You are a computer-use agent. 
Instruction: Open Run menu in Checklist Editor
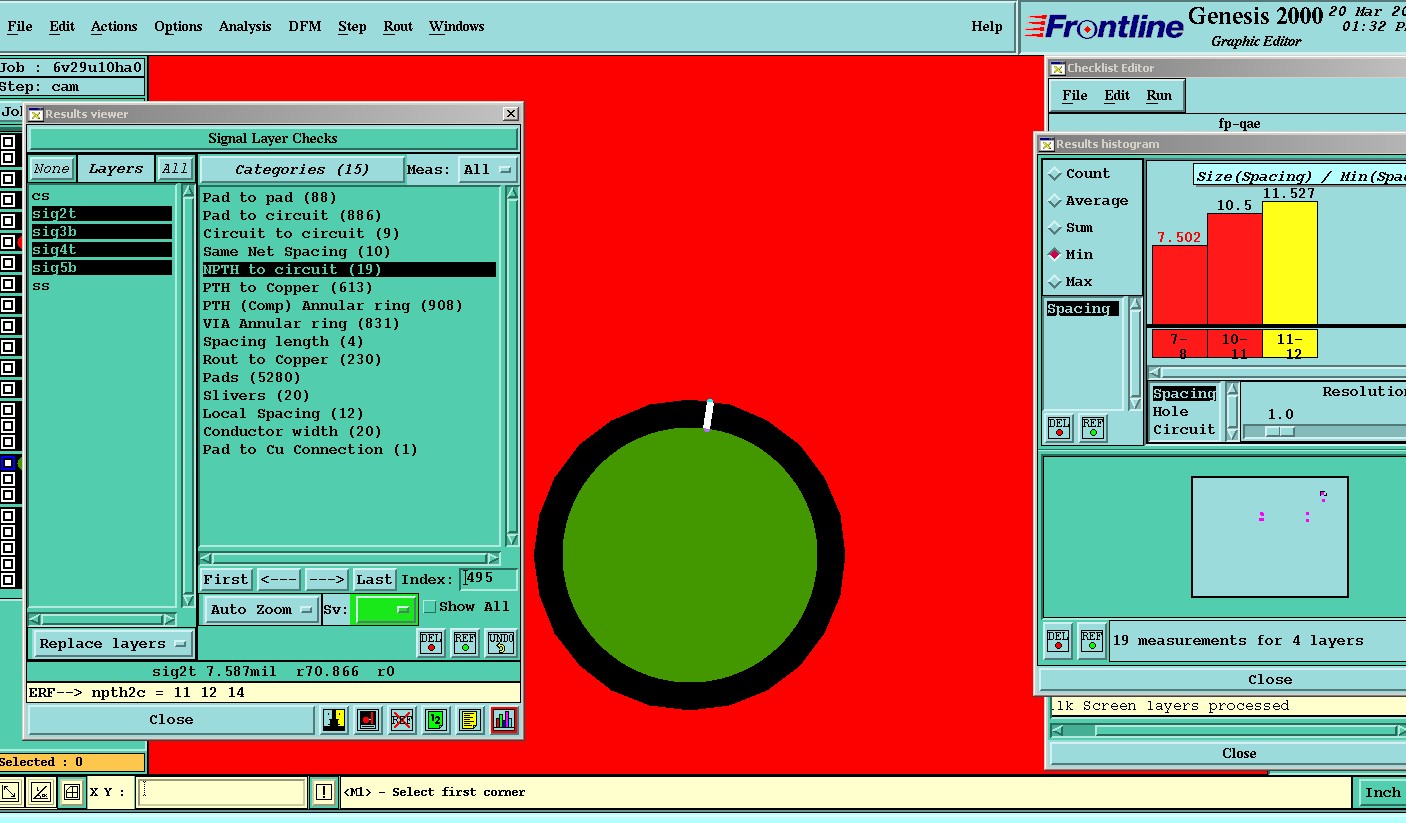click(1159, 96)
